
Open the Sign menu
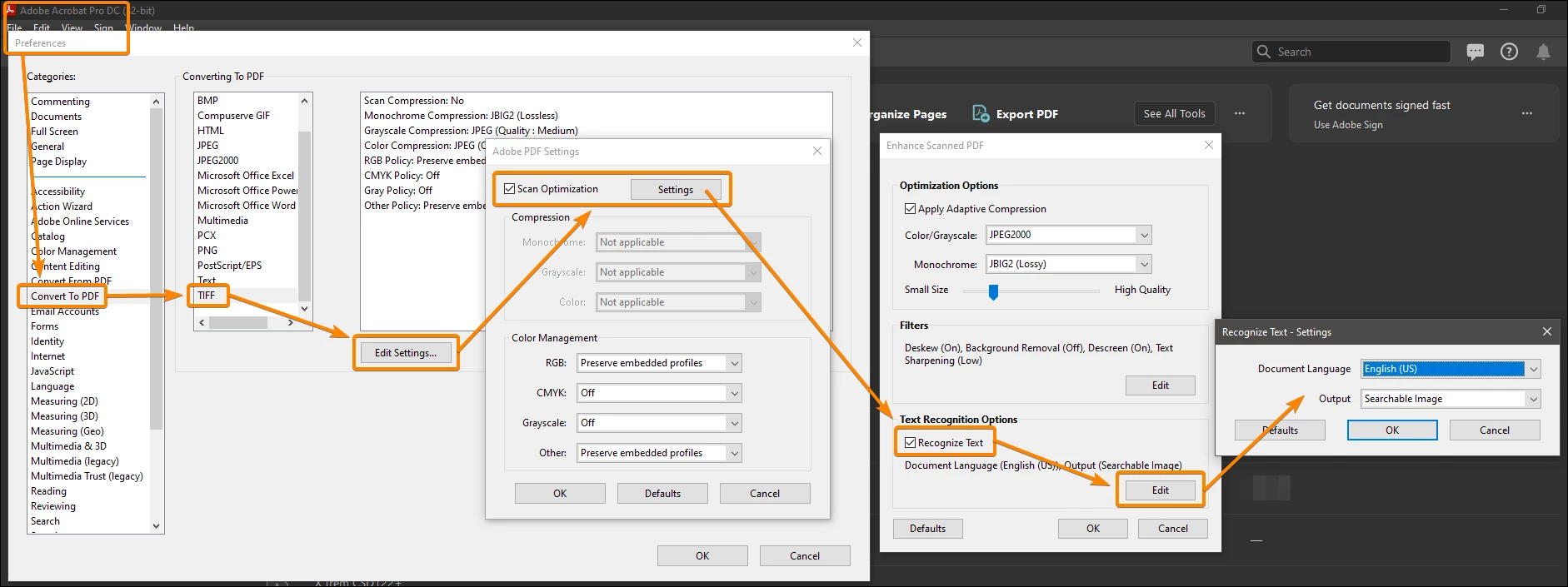(103, 27)
